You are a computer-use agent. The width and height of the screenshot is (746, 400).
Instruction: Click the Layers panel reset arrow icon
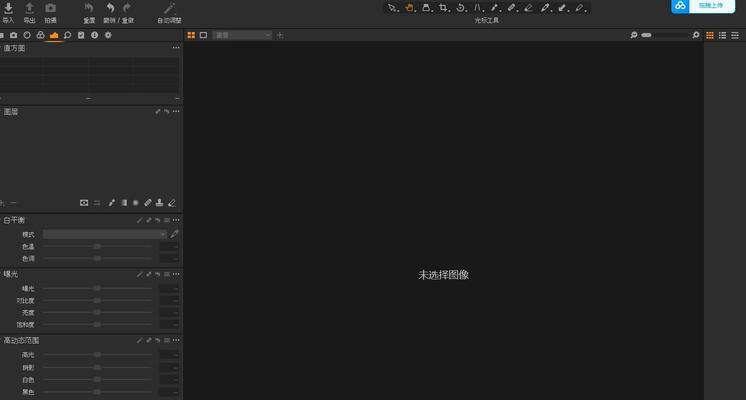pyautogui.click(x=167, y=111)
